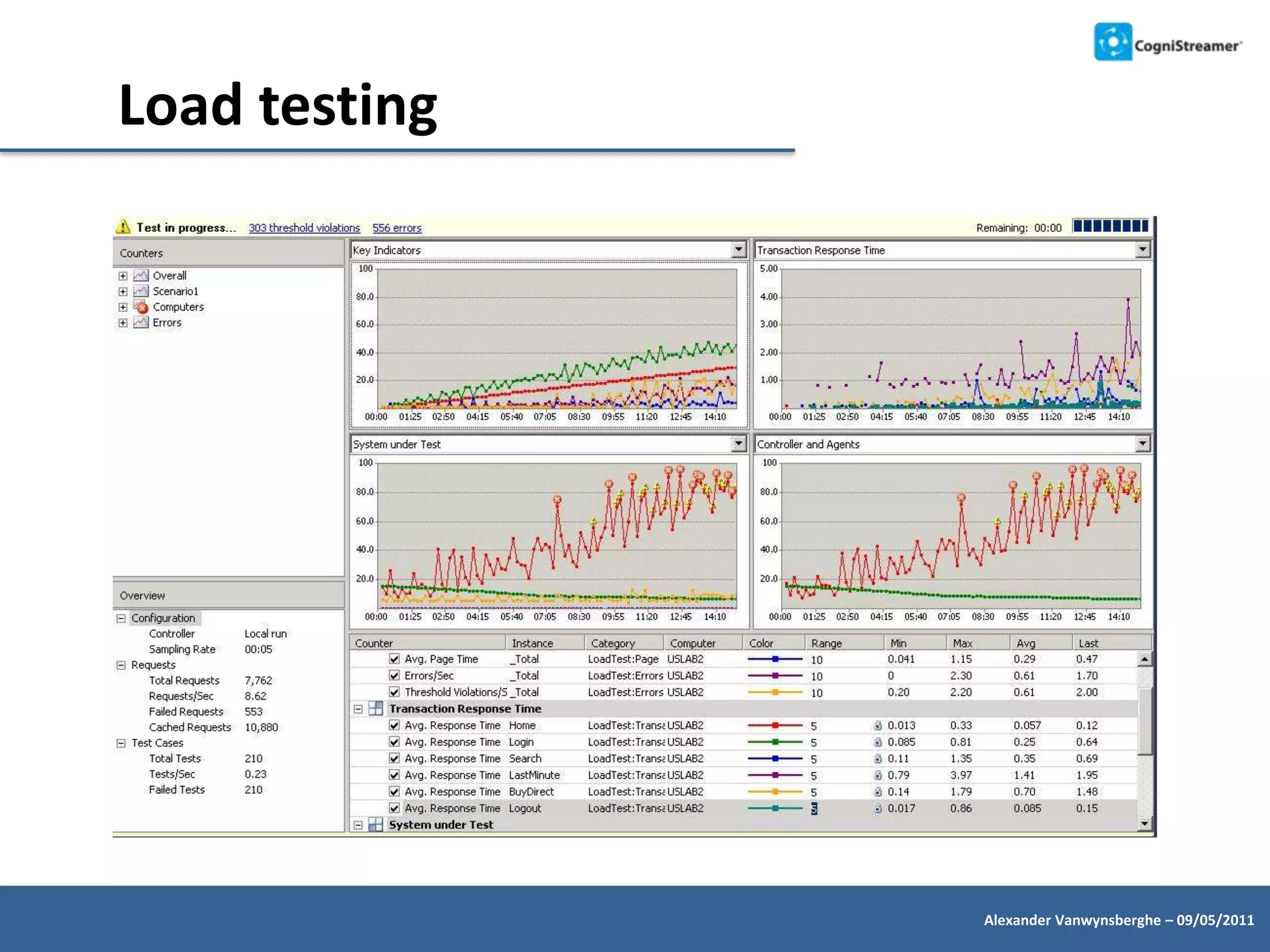Viewport: 1270px width, 952px height.
Task: Uncheck the Avg. Page Time counter
Action: tap(394, 659)
